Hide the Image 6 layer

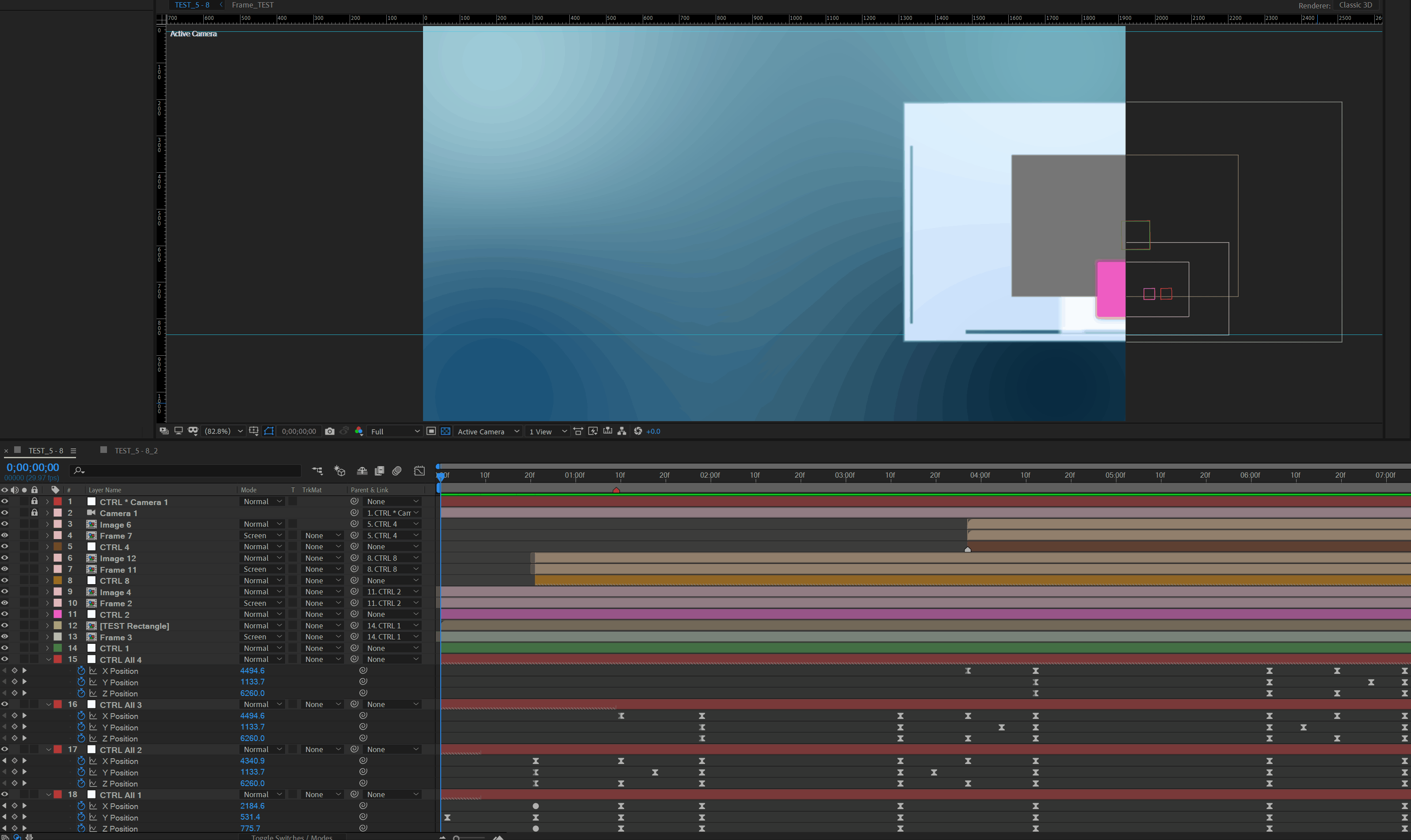tap(4, 524)
